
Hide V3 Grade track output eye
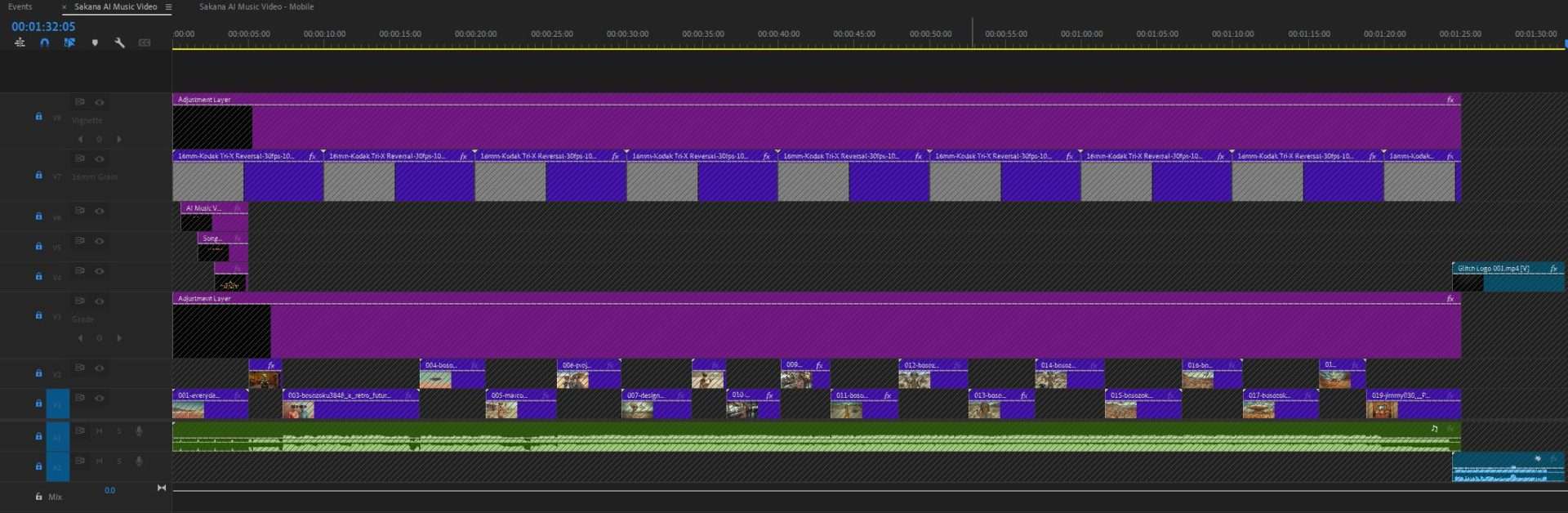[100, 301]
